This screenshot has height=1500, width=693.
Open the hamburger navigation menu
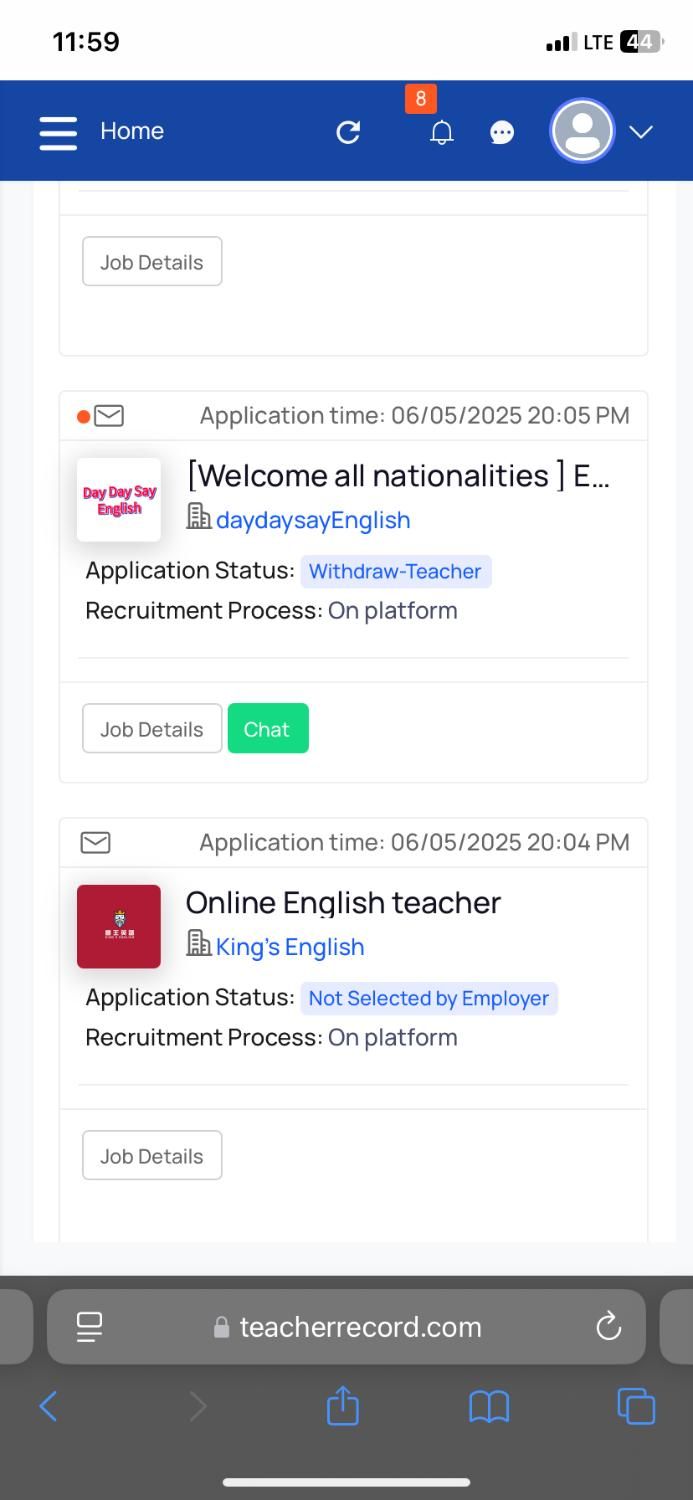(x=58, y=132)
